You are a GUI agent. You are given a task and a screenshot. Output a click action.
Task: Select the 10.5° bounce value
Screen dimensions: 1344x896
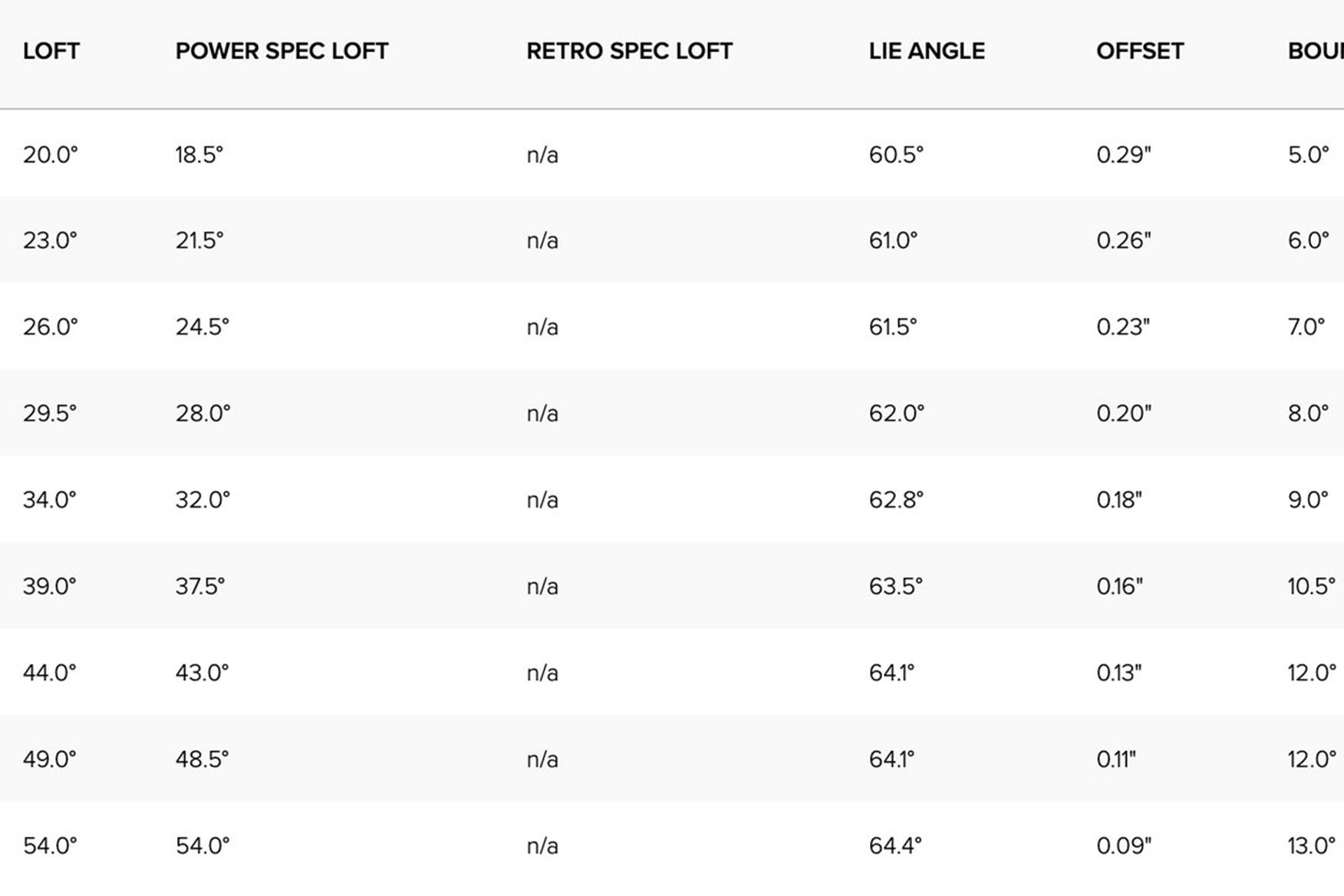click(1311, 587)
